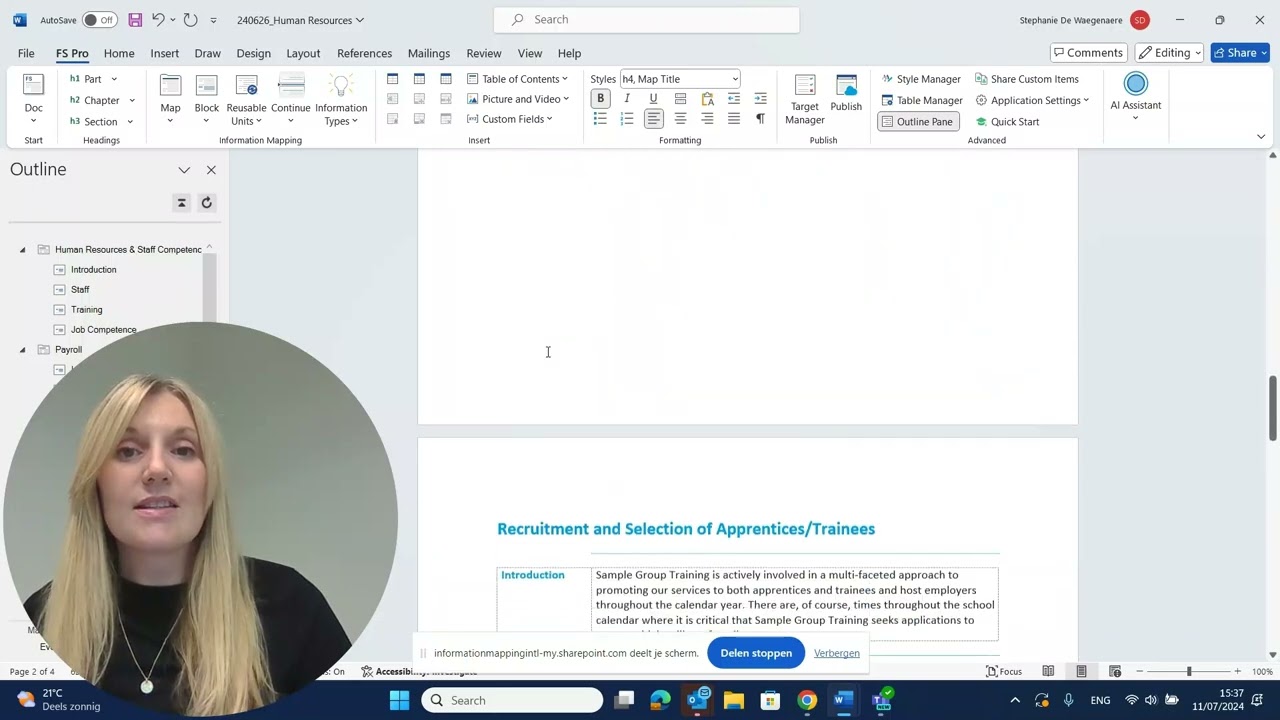Click the Verbergen link
The image size is (1280, 720).
pos(837,653)
